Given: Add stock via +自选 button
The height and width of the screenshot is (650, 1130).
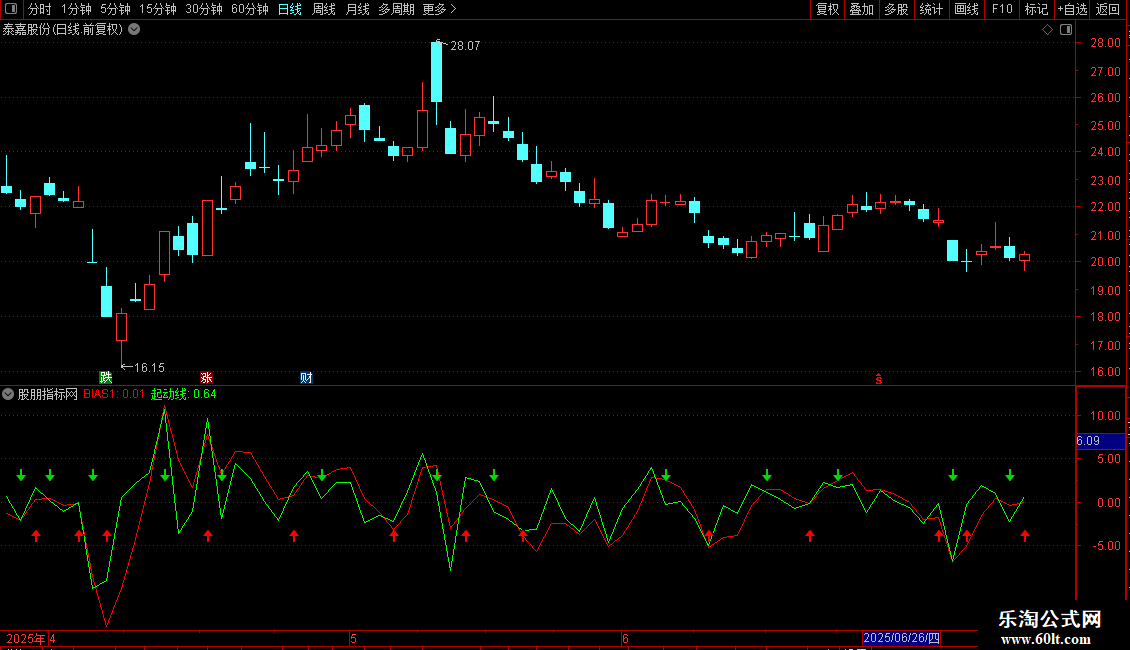Looking at the screenshot, I should coord(1072,9).
